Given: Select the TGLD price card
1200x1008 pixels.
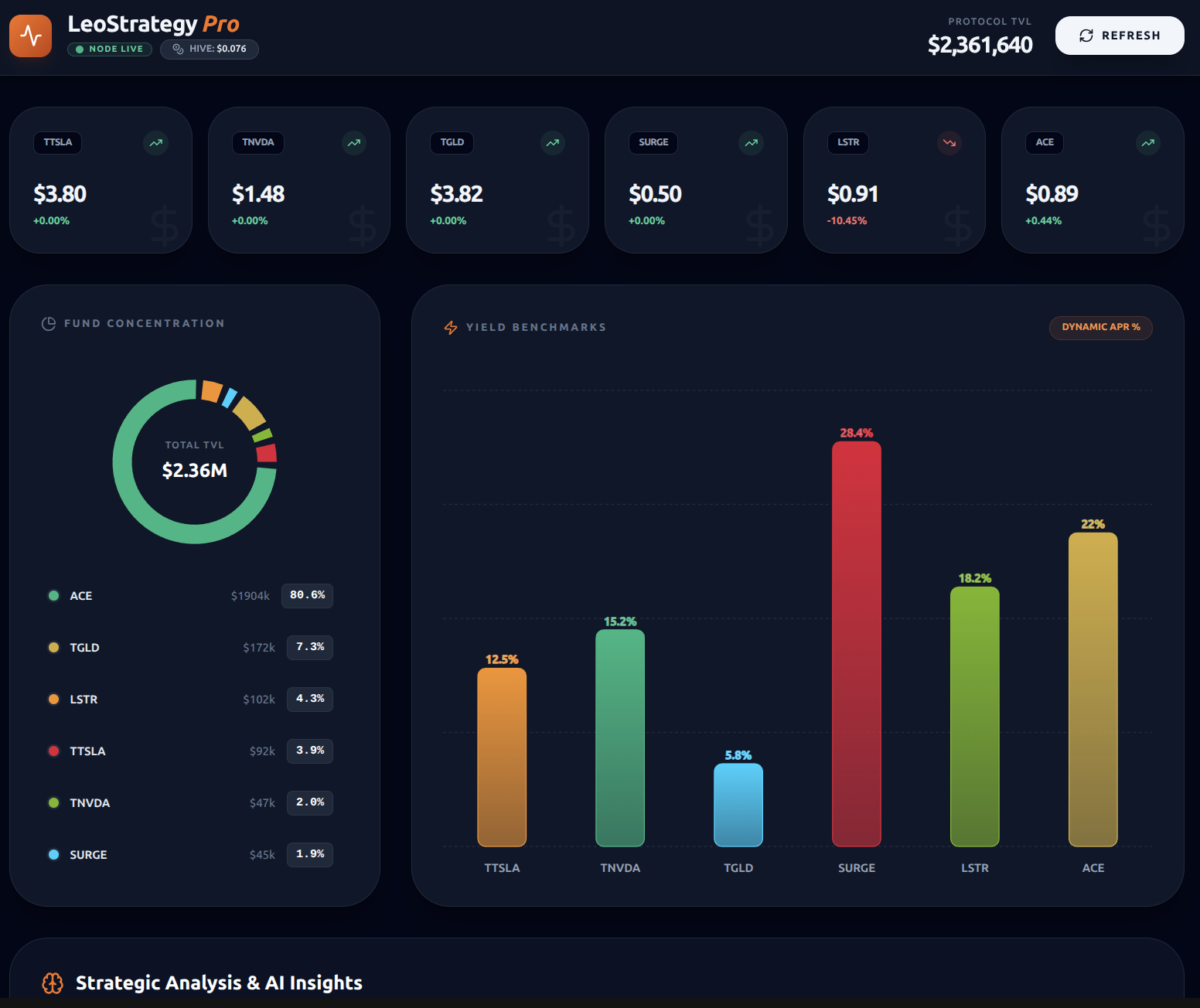Looking at the screenshot, I should (x=497, y=180).
